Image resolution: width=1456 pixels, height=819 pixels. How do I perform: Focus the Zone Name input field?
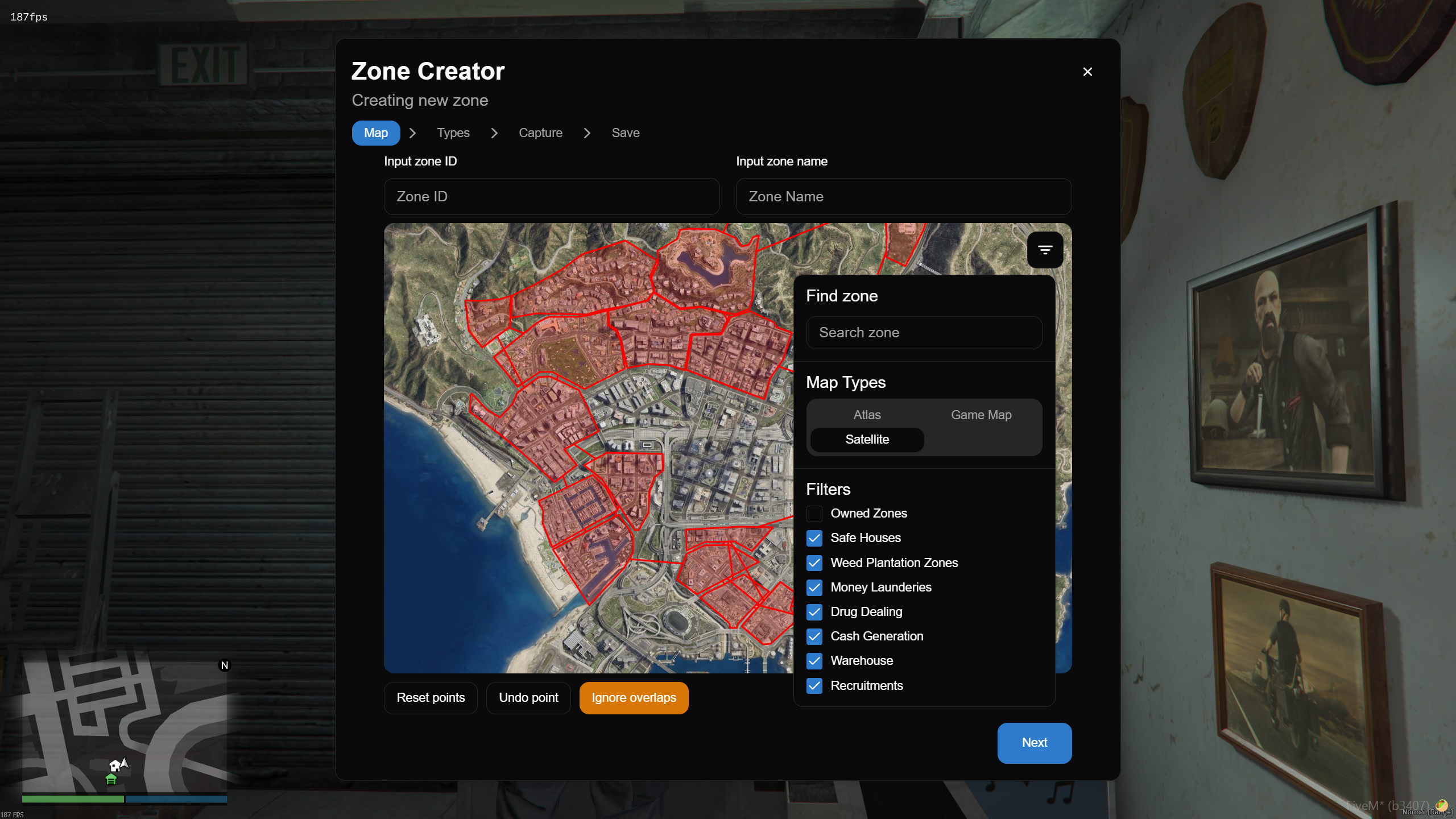coord(904,196)
